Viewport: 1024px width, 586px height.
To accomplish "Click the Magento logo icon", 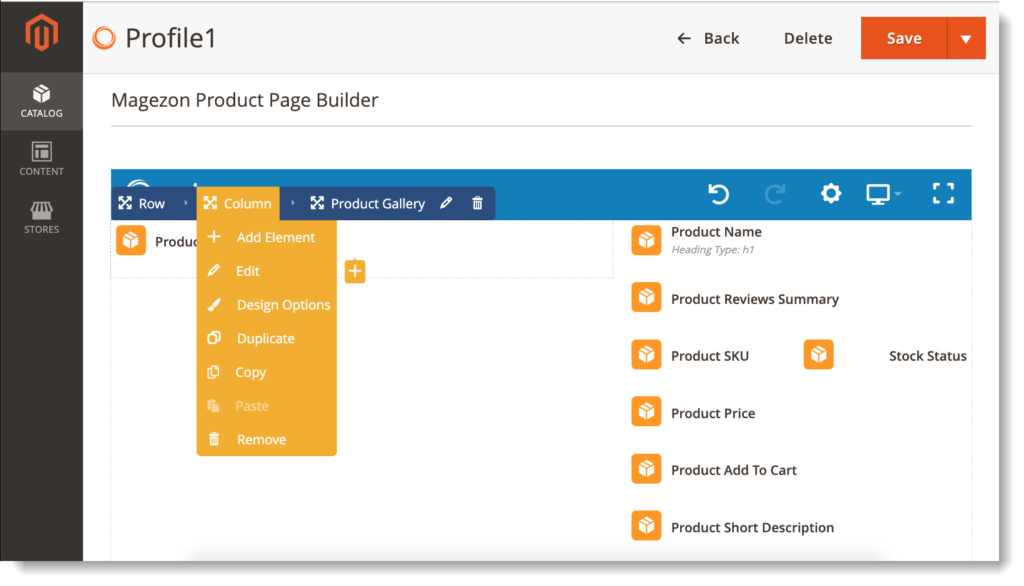I will (x=41, y=33).
